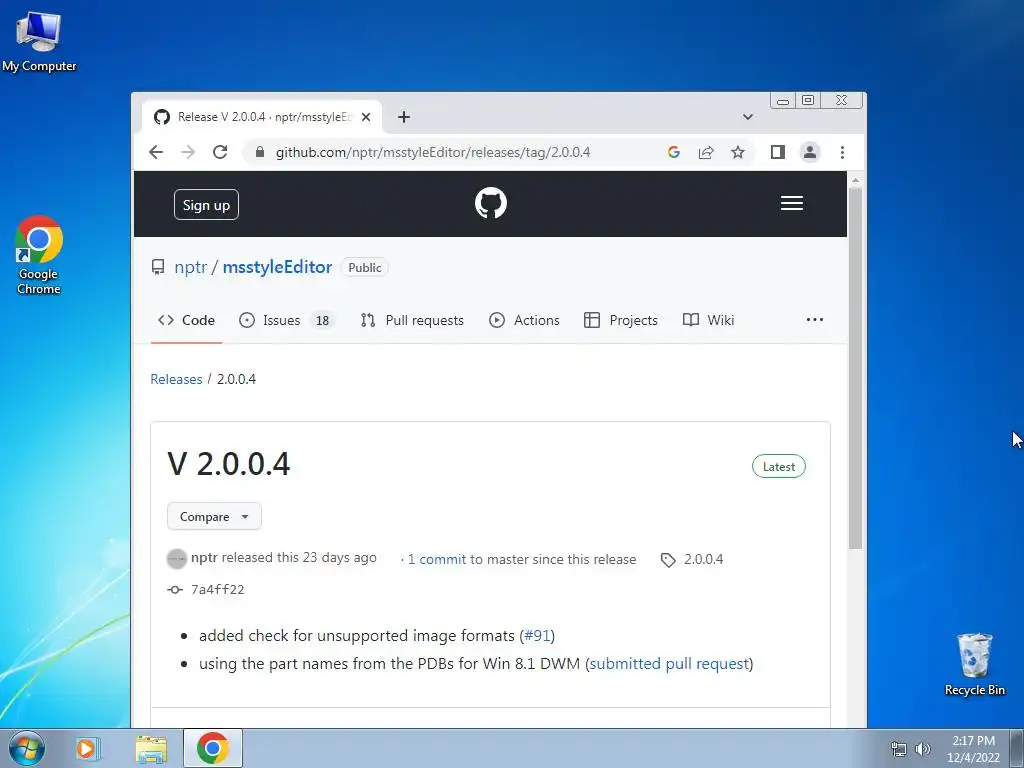Screen dimensions: 1024x768
Task: Open the msstyleEditor repository link
Action: point(277,267)
